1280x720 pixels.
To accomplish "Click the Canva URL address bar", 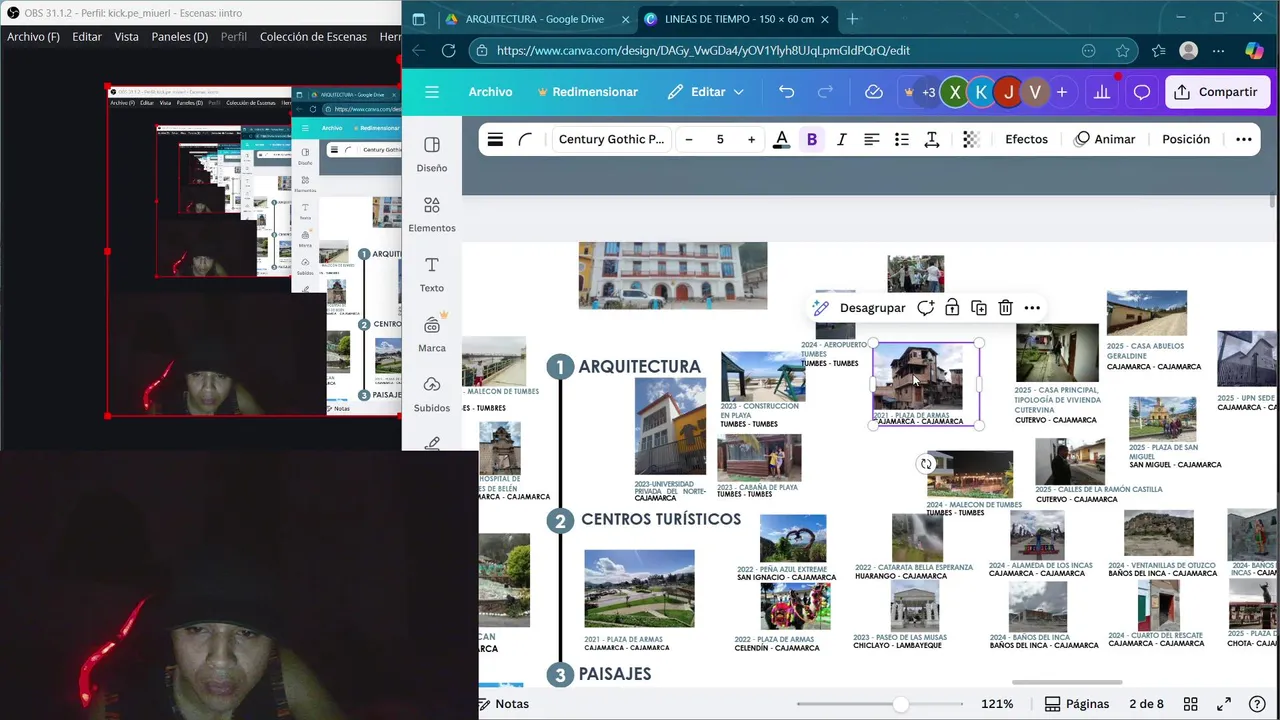I will coord(780,51).
